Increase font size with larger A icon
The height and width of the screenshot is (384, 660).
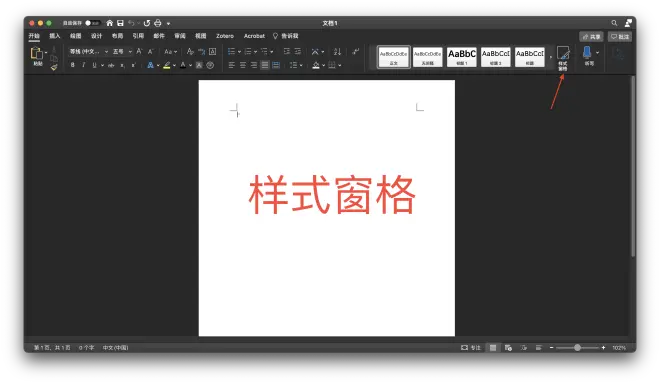click(139, 51)
